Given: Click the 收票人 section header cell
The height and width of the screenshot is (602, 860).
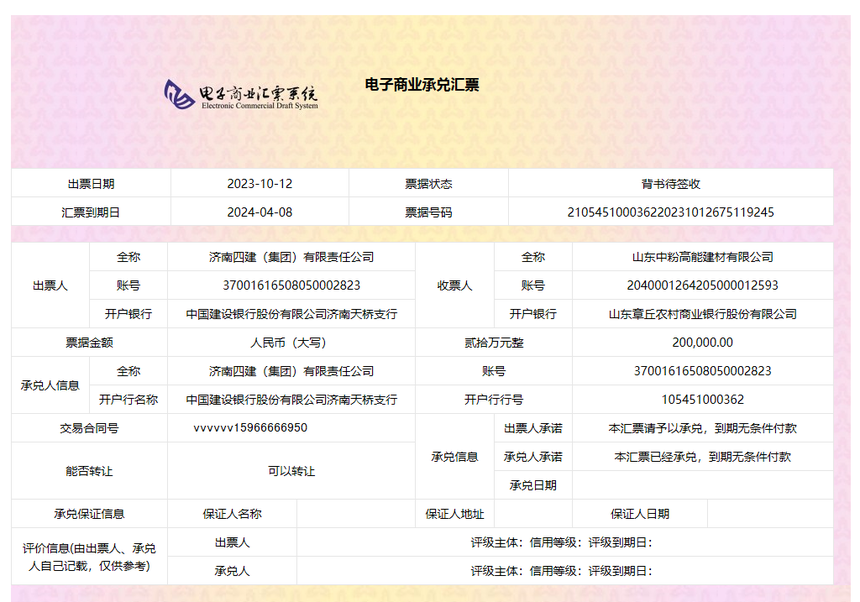Looking at the screenshot, I should click(x=455, y=285).
